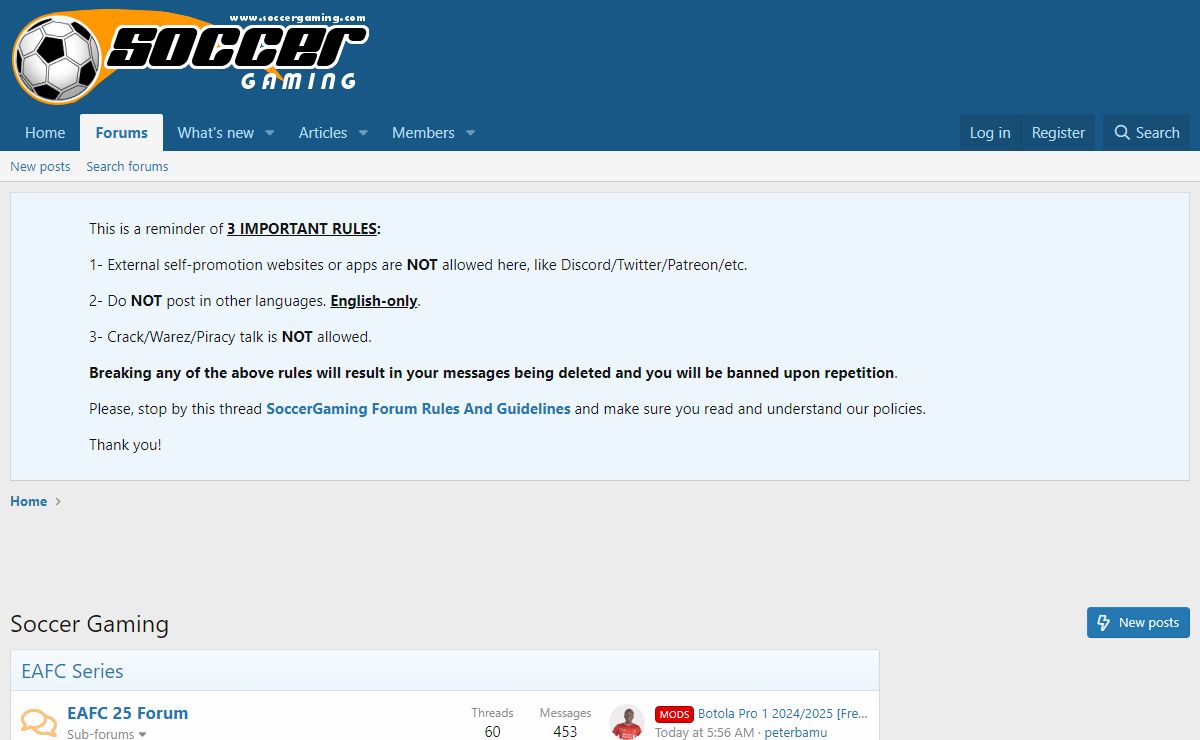
Task: Click the search magnifier icon
Action: [1122, 133]
